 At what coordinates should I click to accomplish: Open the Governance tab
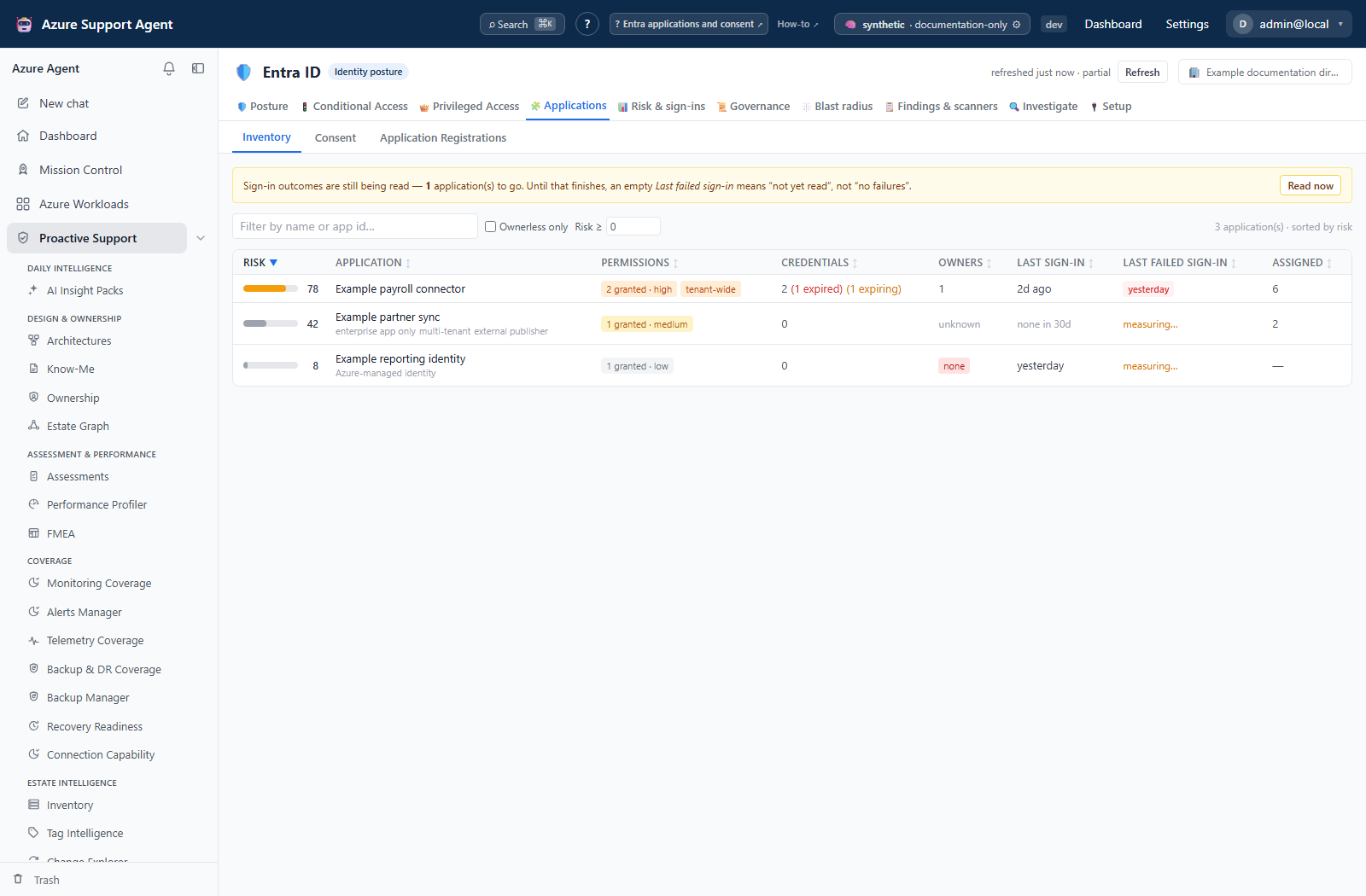[x=753, y=107]
